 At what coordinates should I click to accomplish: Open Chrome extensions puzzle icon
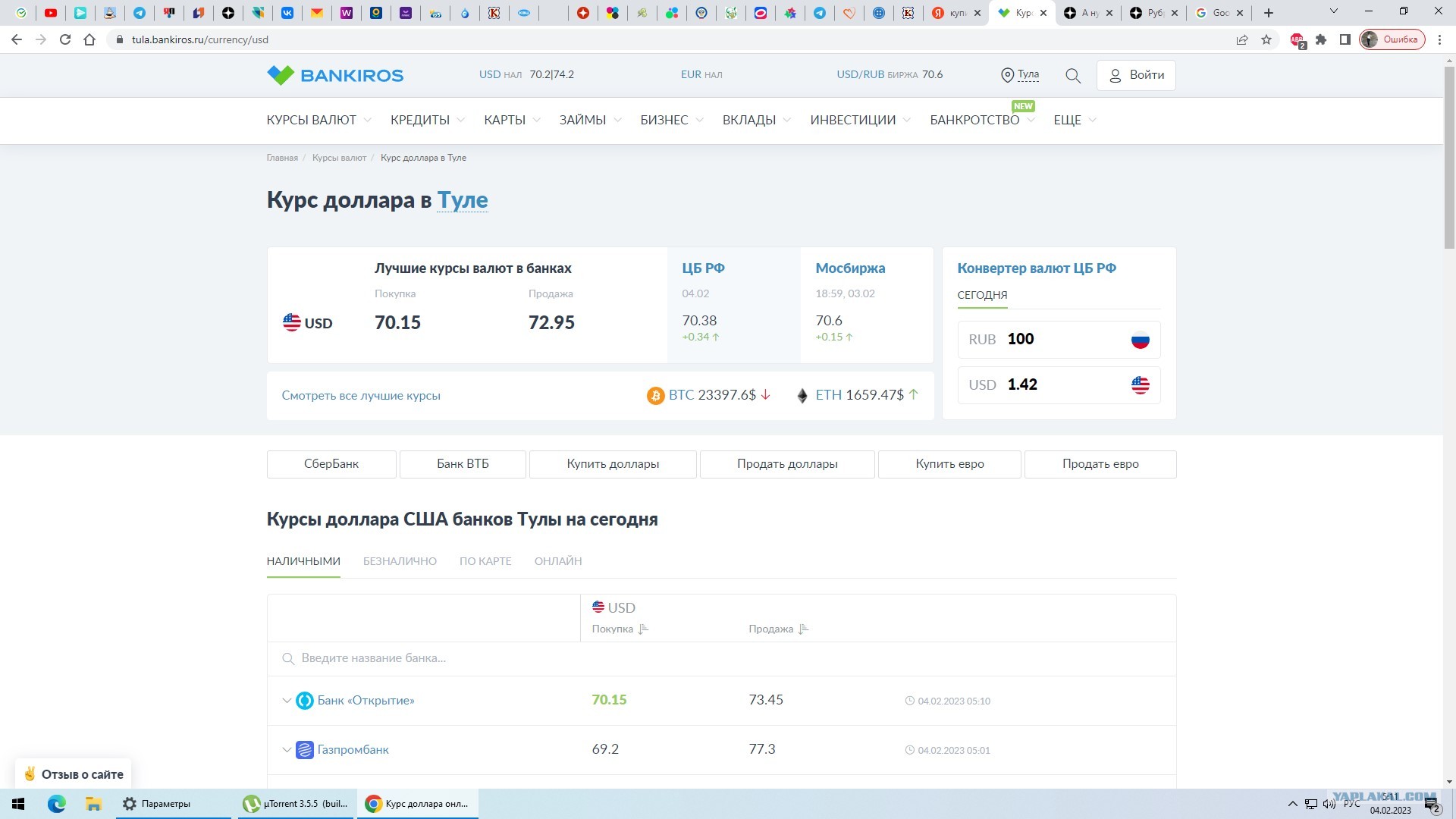[1321, 39]
